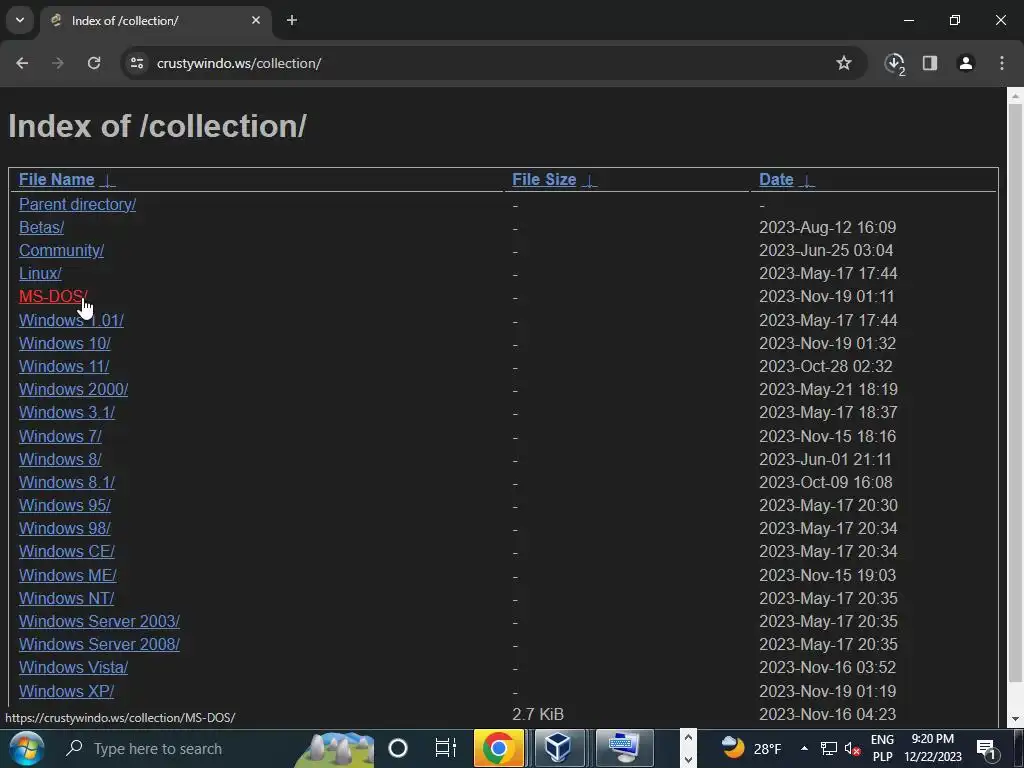Viewport: 1024px width, 768px height.
Task: Open the muted volume tray icon
Action: [852, 748]
